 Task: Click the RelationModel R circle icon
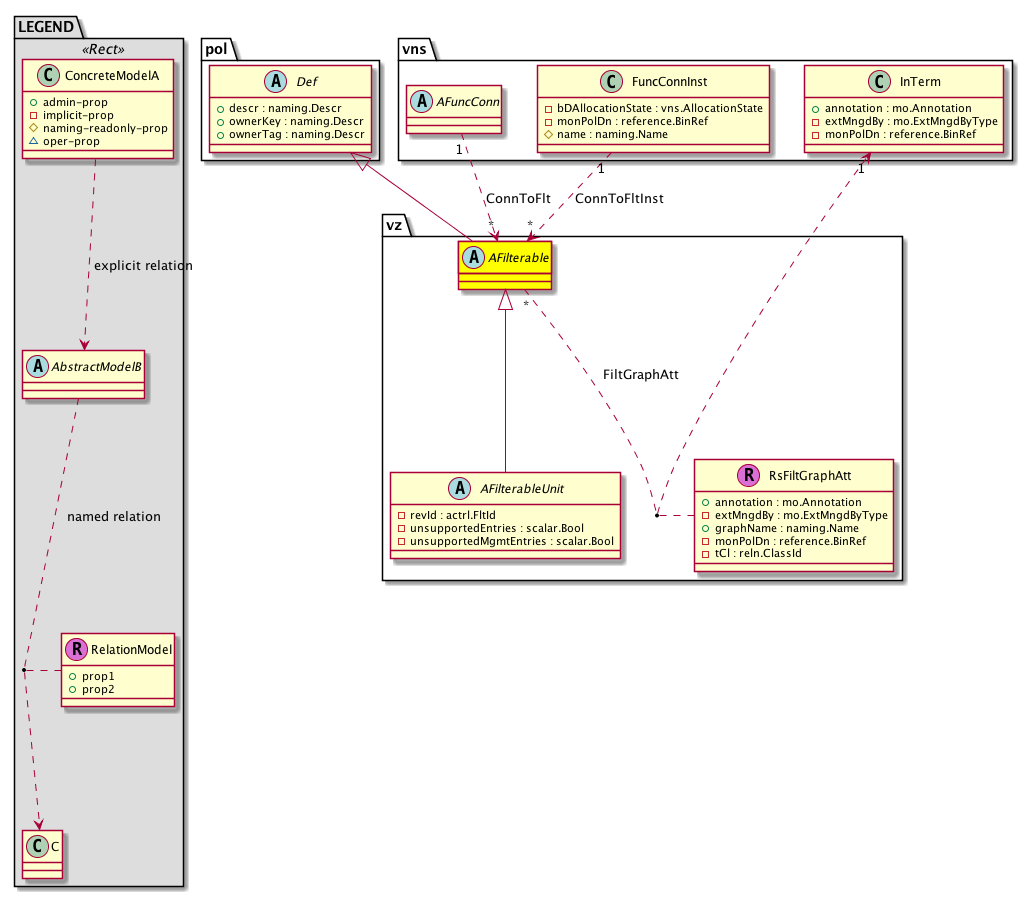click(x=76, y=650)
